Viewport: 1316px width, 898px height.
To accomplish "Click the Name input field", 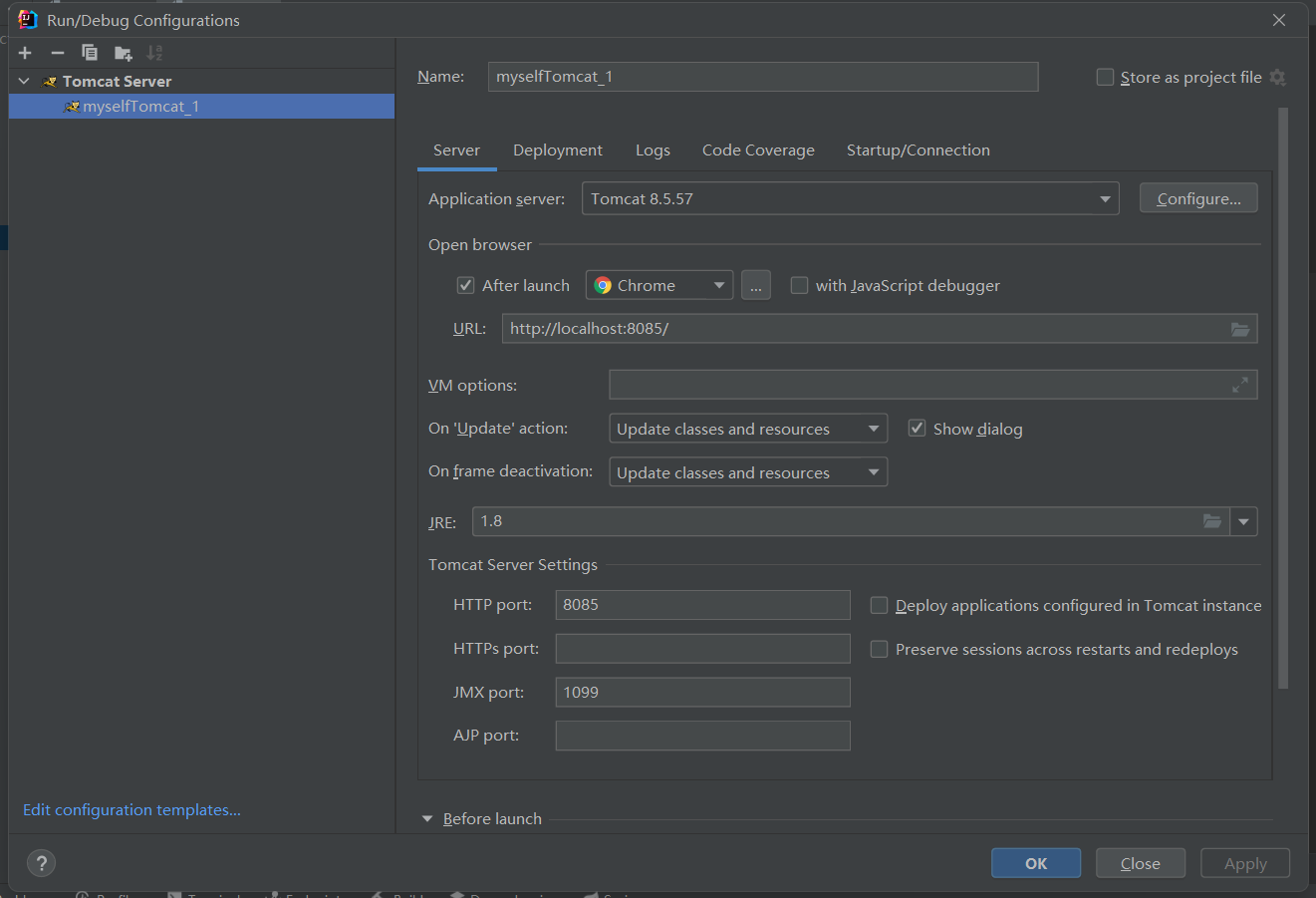I will [x=763, y=77].
